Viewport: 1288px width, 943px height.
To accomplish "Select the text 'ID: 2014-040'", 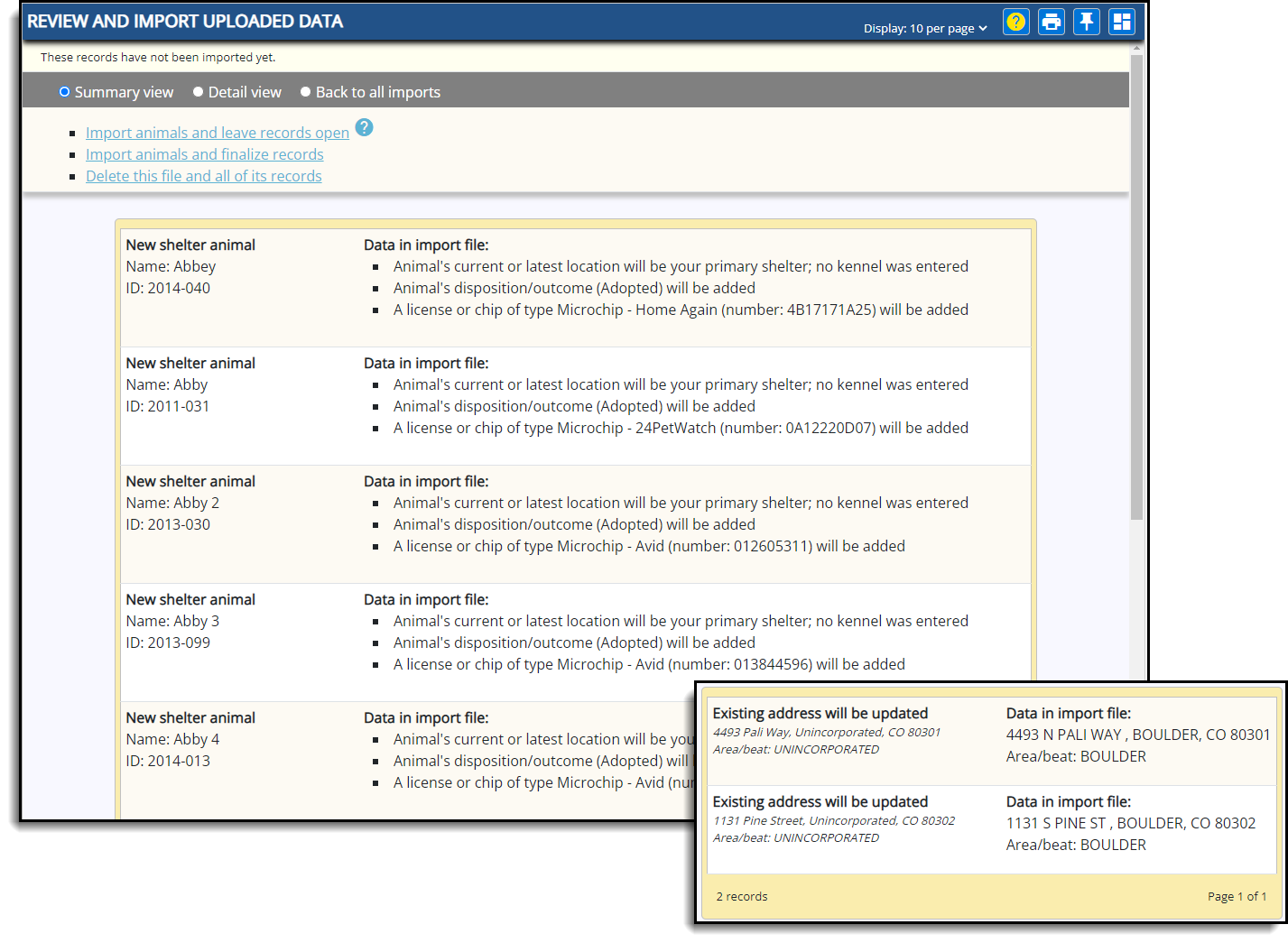I will point(168,288).
